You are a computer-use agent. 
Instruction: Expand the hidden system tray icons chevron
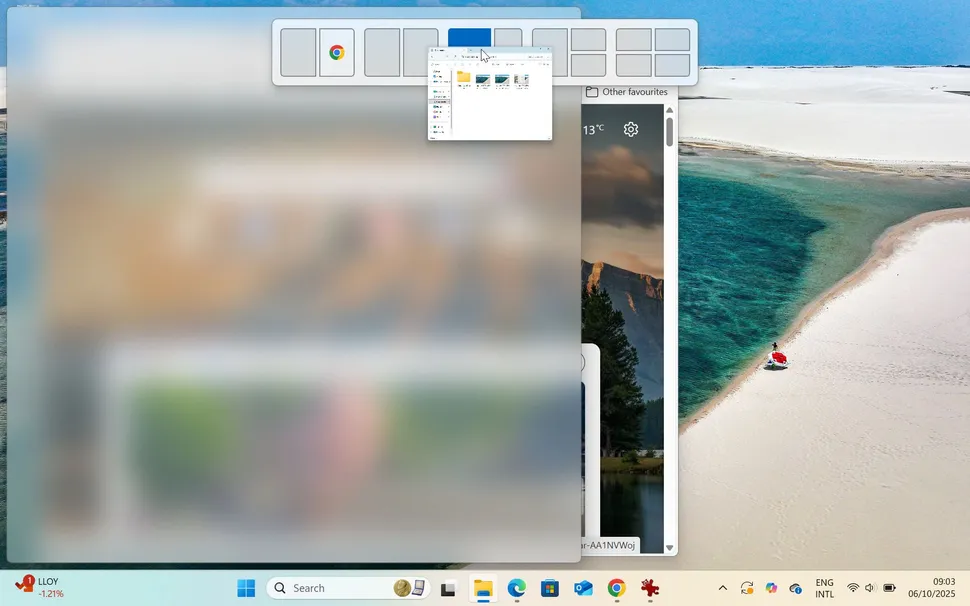click(723, 588)
